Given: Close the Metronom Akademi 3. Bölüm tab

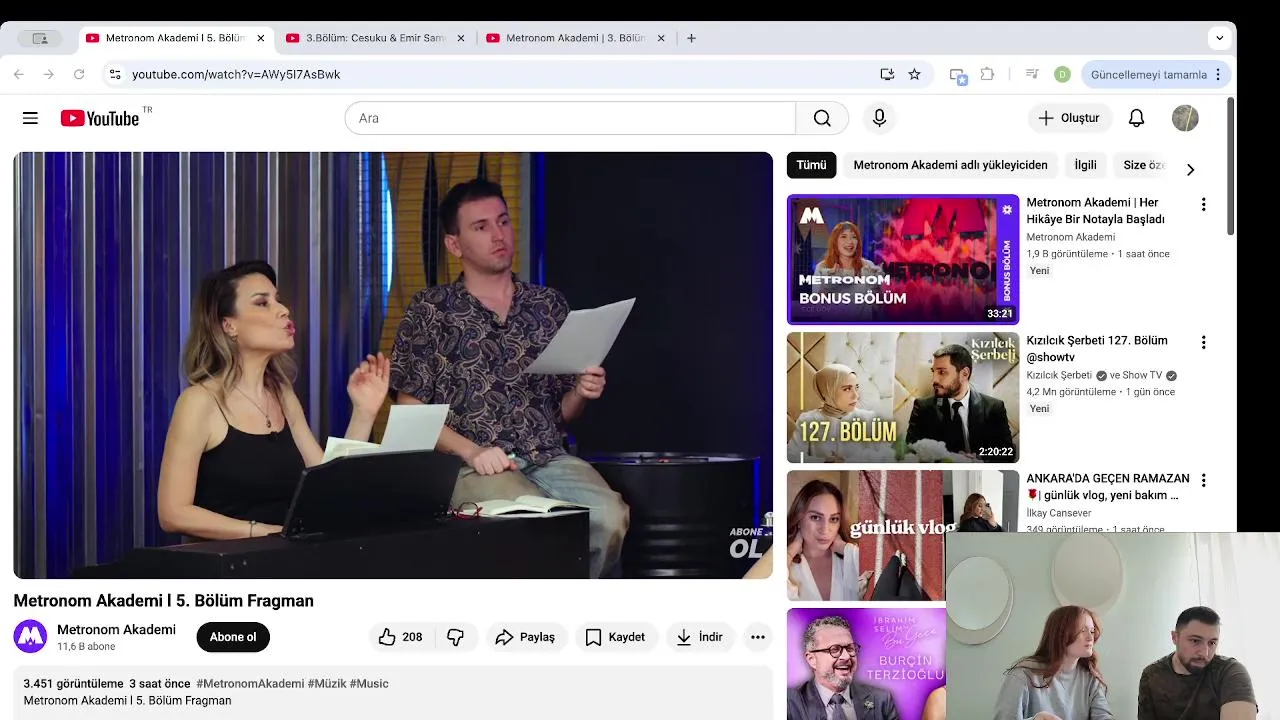Looking at the screenshot, I should (661, 38).
